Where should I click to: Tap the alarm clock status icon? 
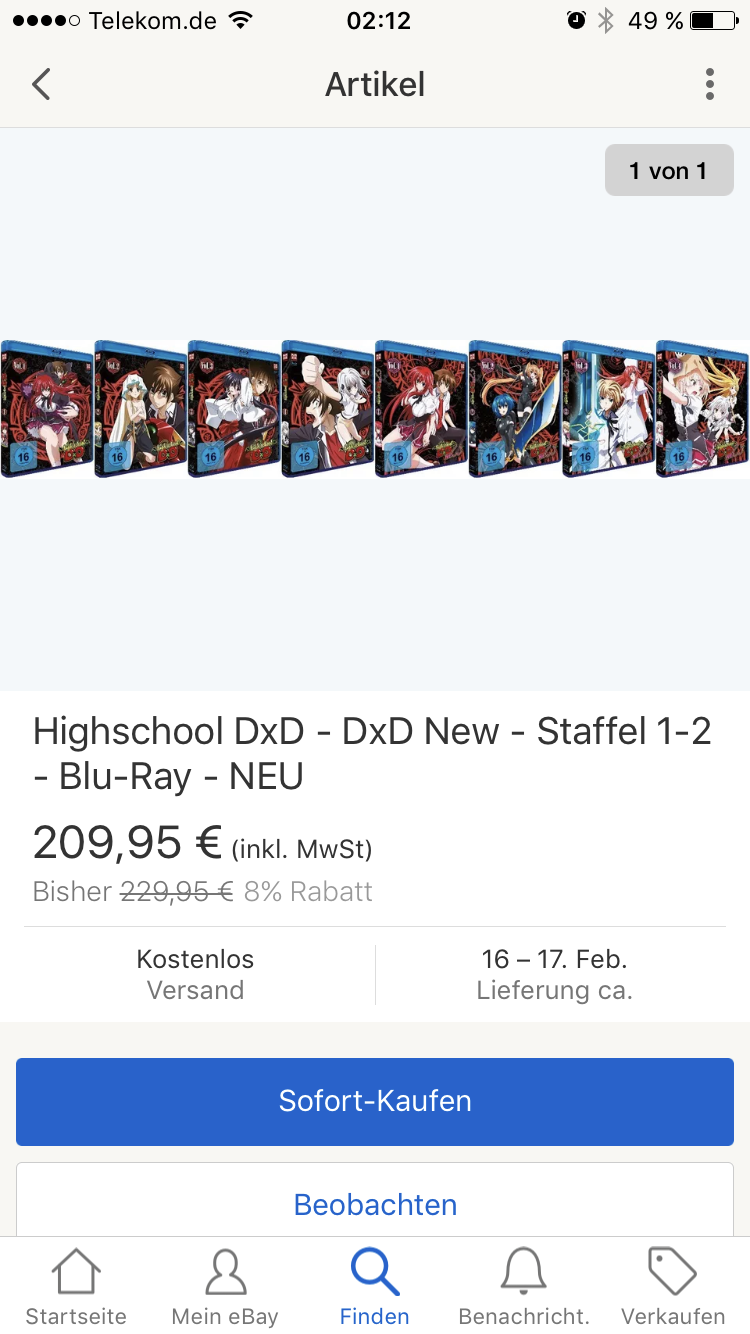point(576,20)
